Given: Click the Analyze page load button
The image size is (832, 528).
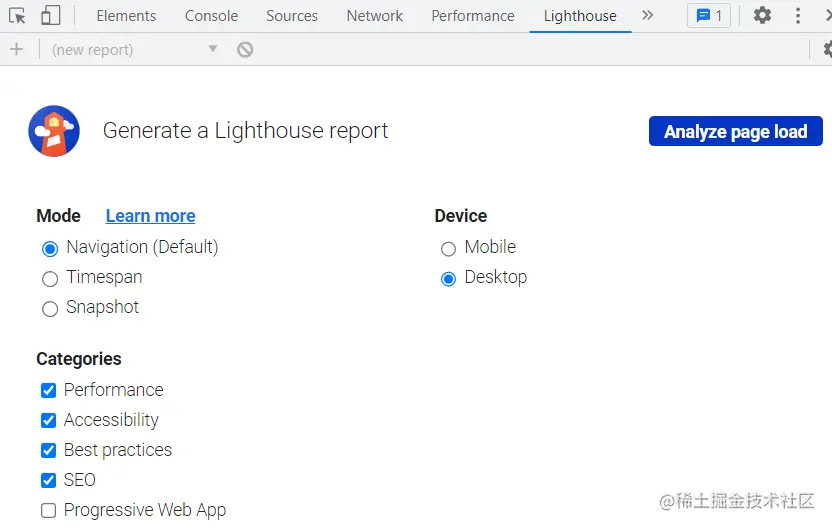Looking at the screenshot, I should tap(735, 131).
